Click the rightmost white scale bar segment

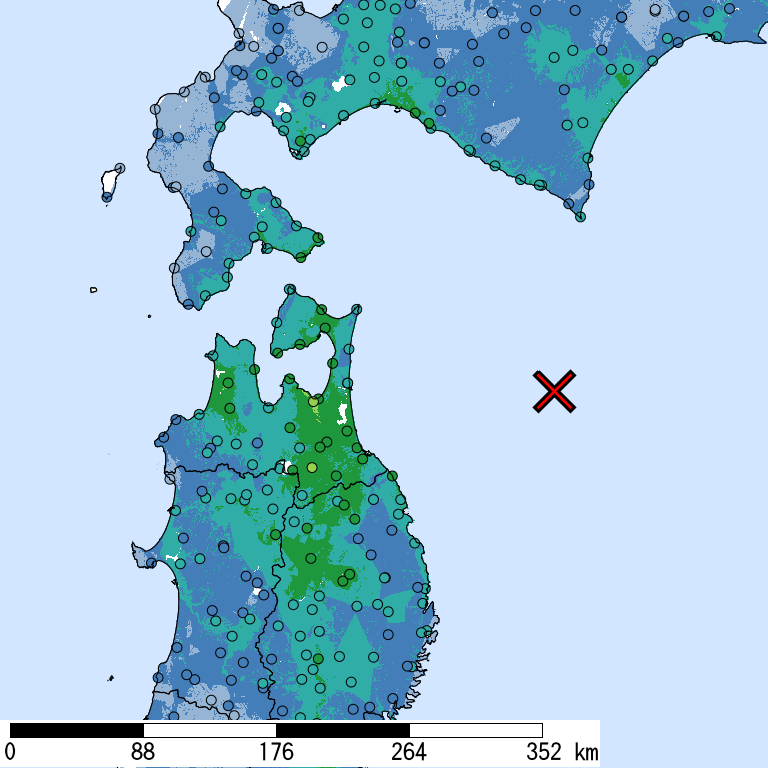[x=475, y=730]
